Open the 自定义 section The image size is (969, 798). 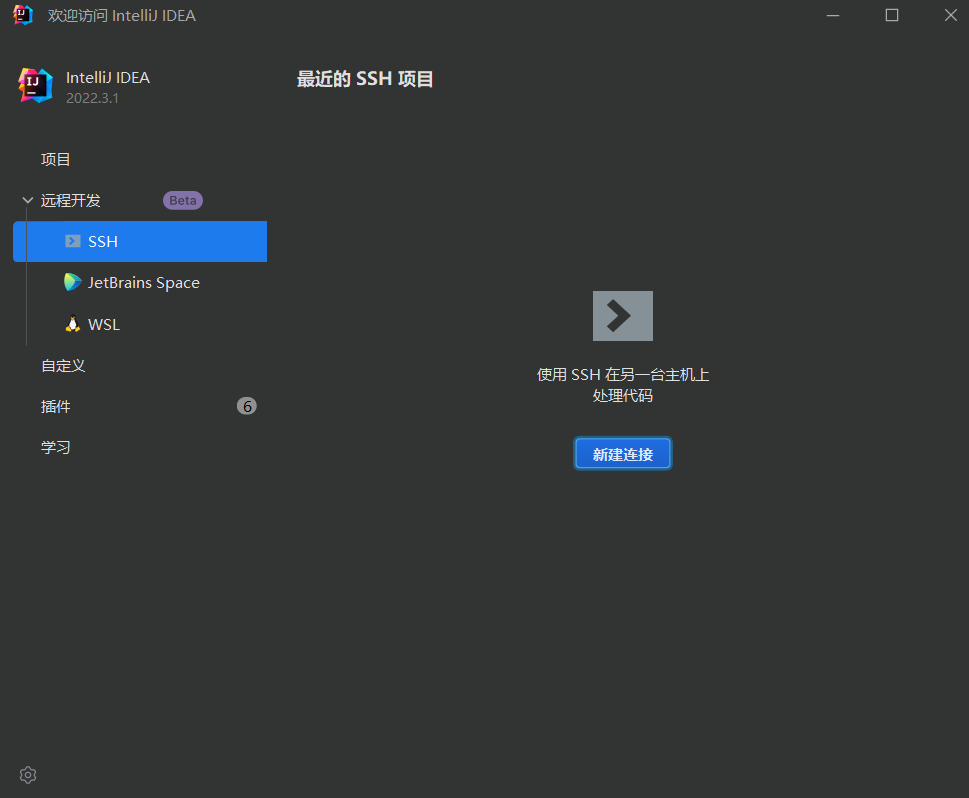tap(63, 365)
